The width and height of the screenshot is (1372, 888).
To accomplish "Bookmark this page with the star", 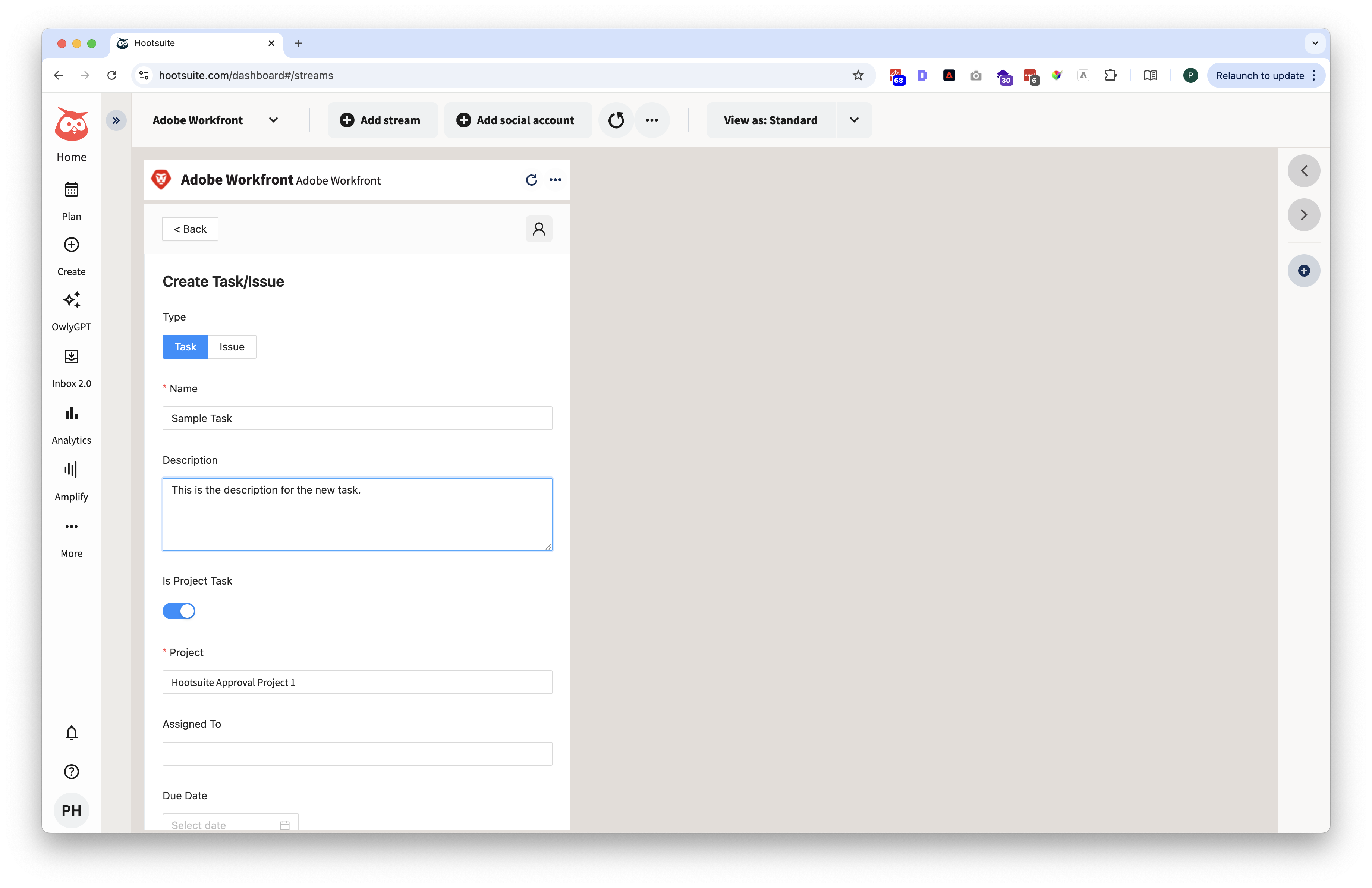I will 858,75.
